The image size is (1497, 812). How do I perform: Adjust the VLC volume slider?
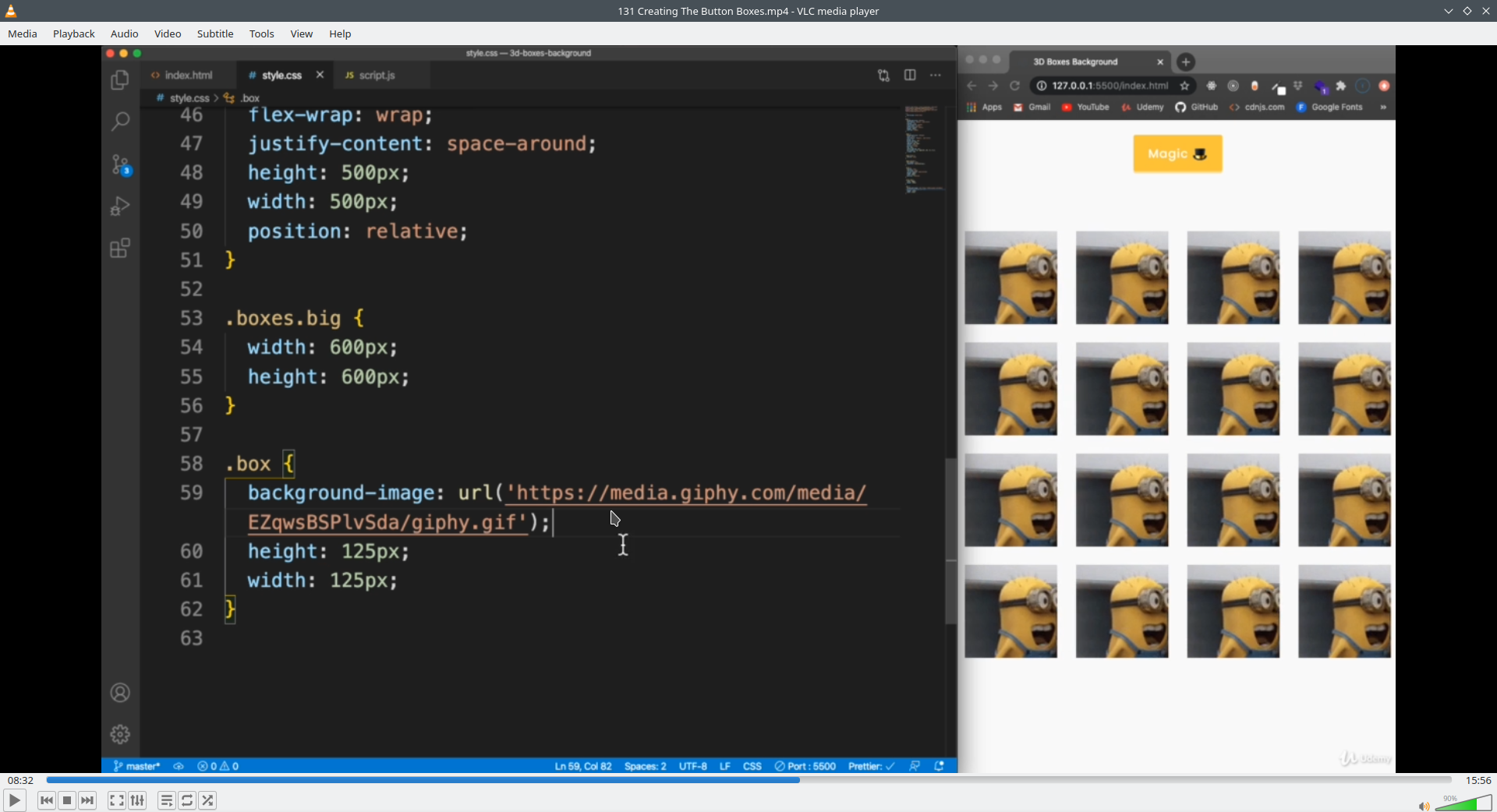click(1463, 803)
